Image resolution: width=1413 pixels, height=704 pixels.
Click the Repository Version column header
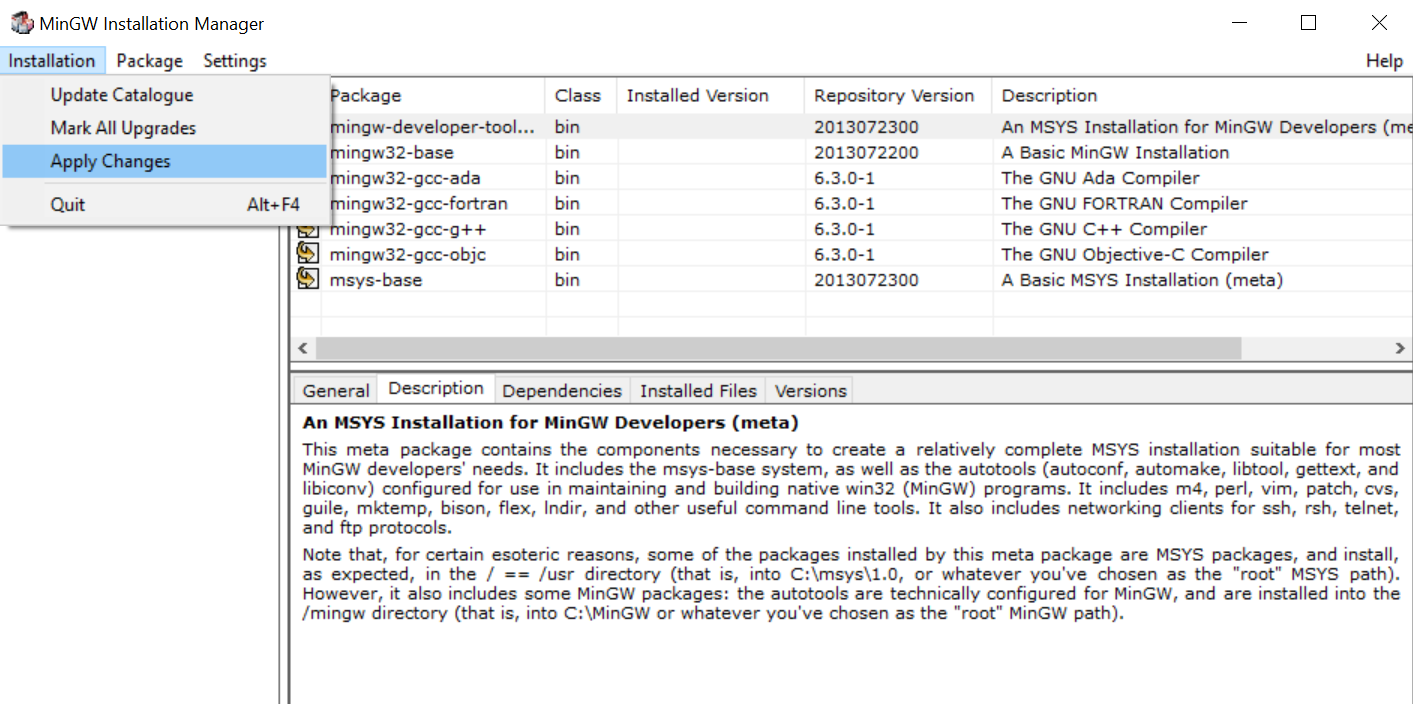(x=898, y=96)
